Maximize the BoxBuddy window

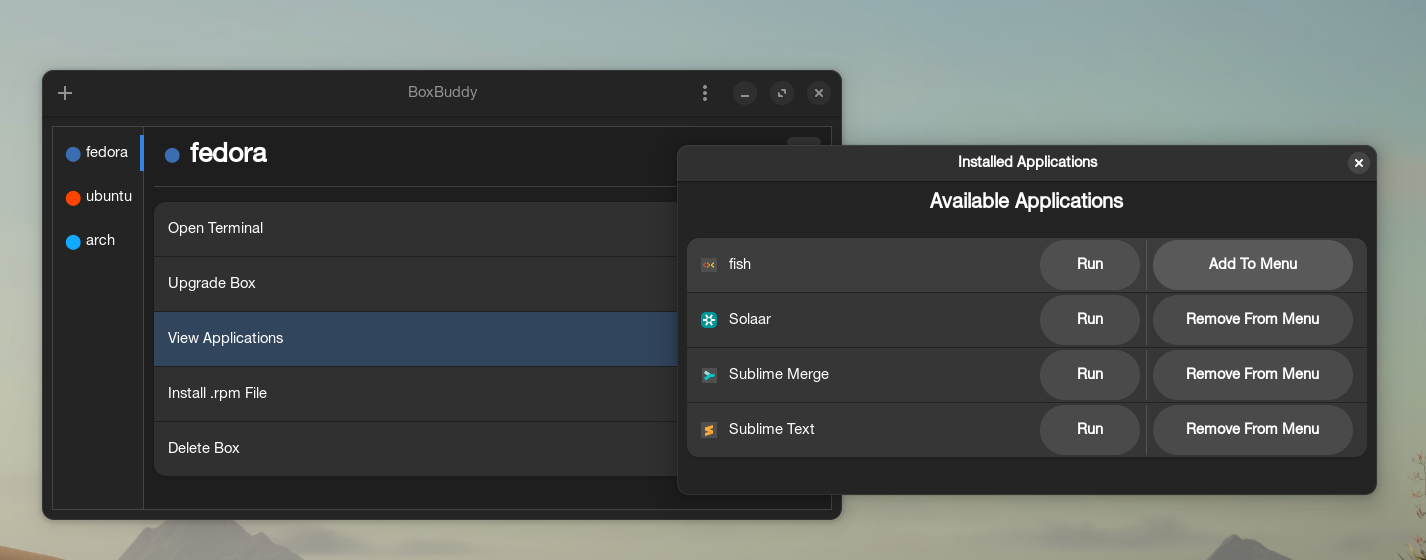coord(782,93)
